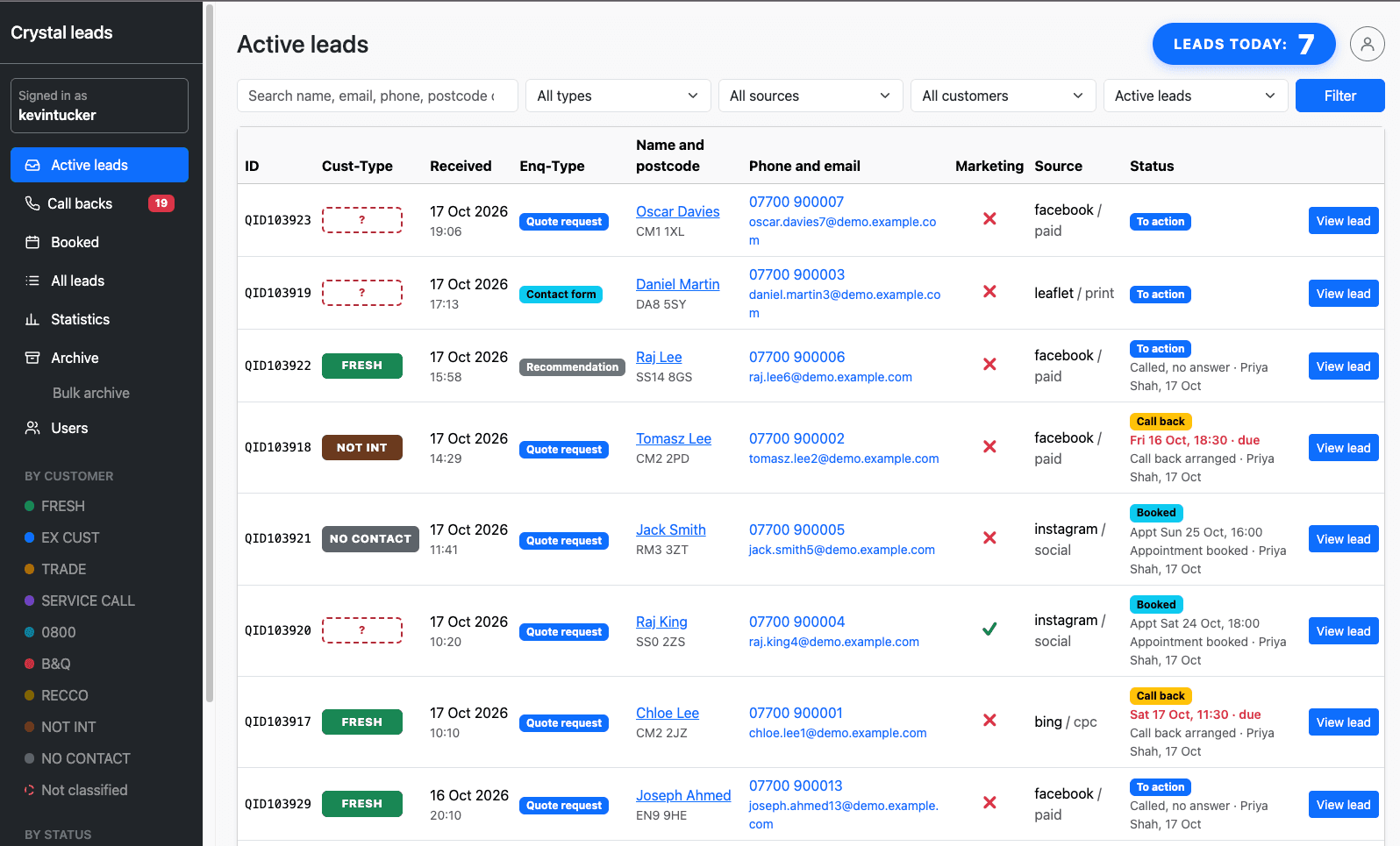This screenshot has height=846, width=1400.
Task: Open the user profile avatar icon
Action: 1367,44
